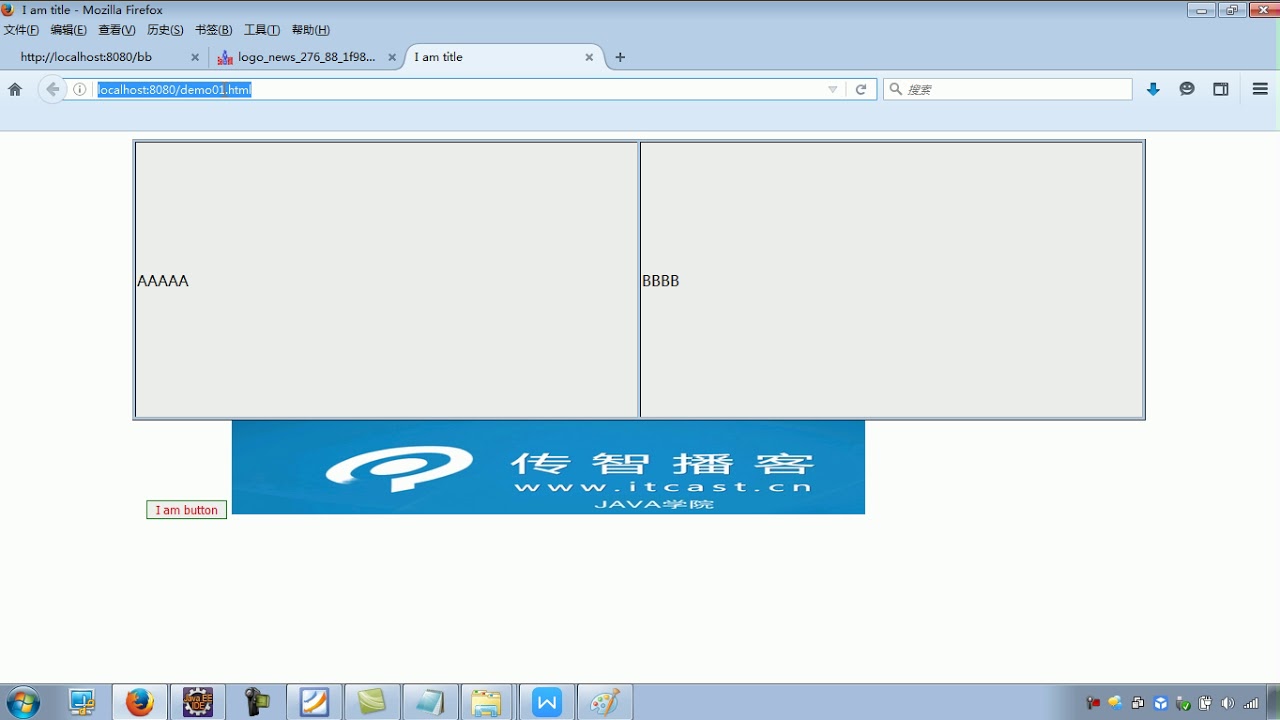
Task: Click the back arrow button
Action: coord(53,89)
